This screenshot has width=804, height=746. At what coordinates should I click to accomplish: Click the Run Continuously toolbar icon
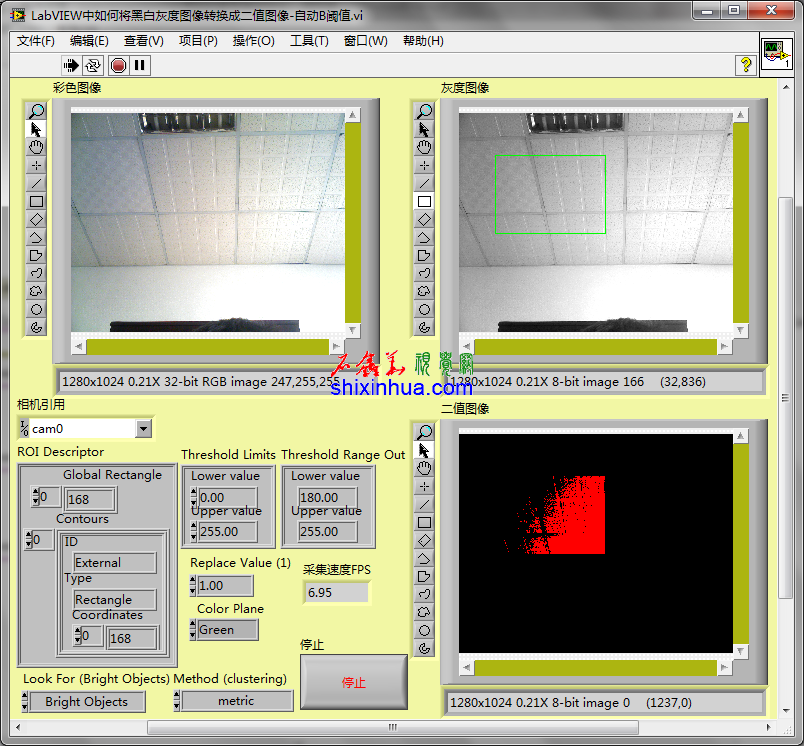click(93, 65)
